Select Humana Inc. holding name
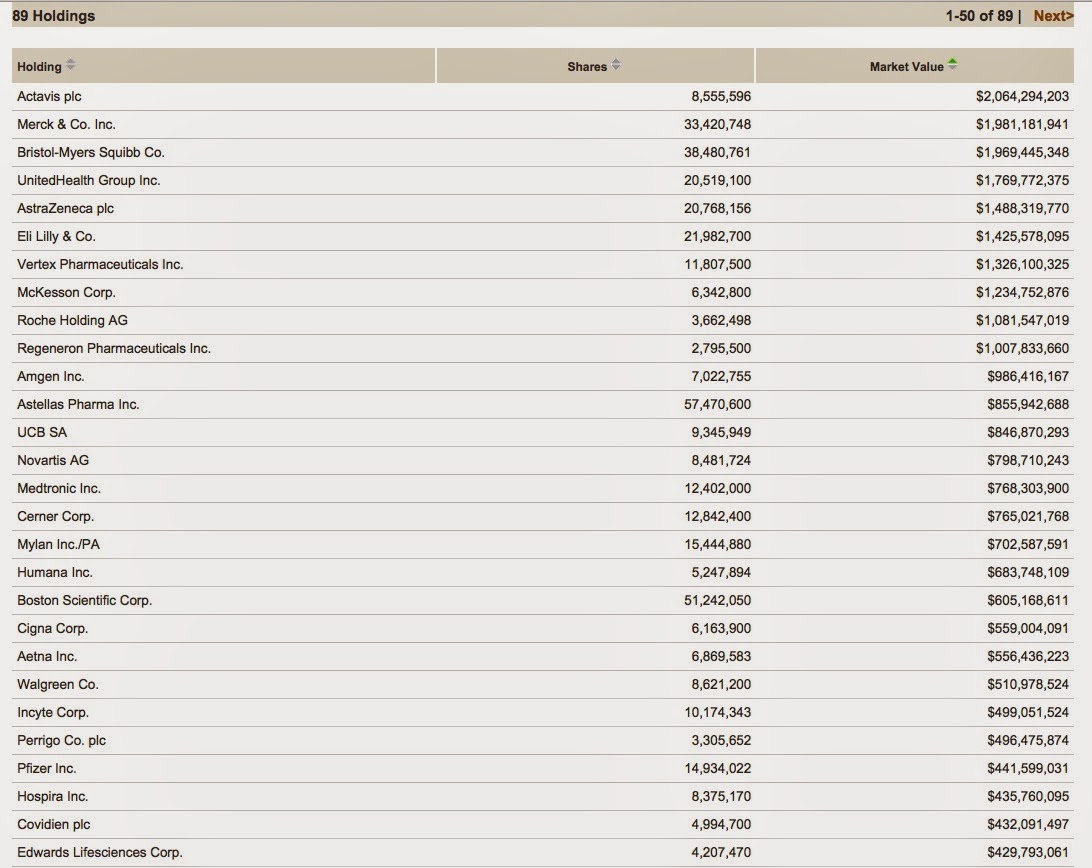Viewport: 1092px width, 868px height. (55, 573)
